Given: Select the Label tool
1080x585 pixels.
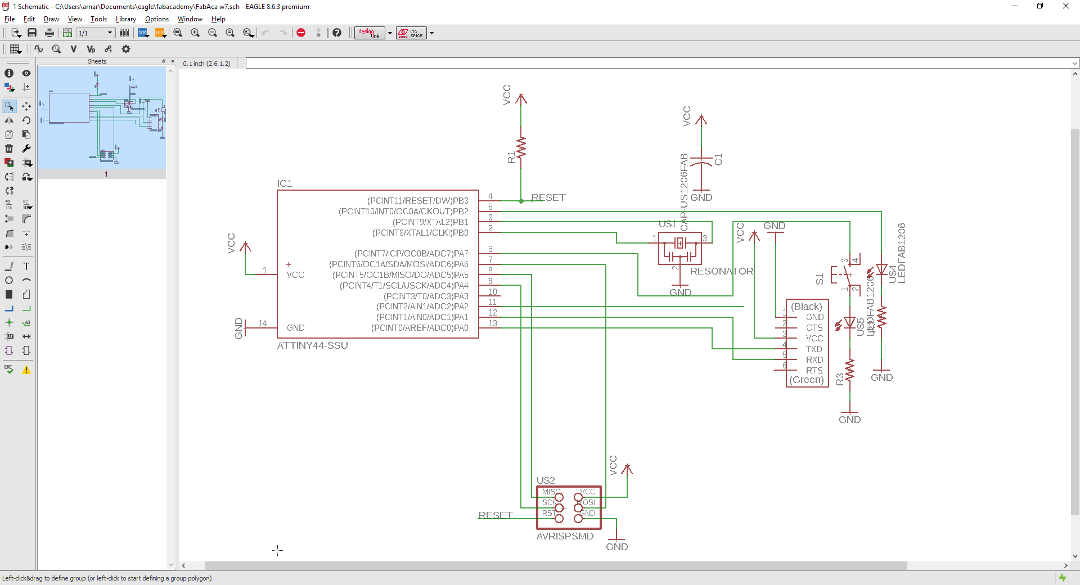Looking at the screenshot, I should [x=26, y=322].
